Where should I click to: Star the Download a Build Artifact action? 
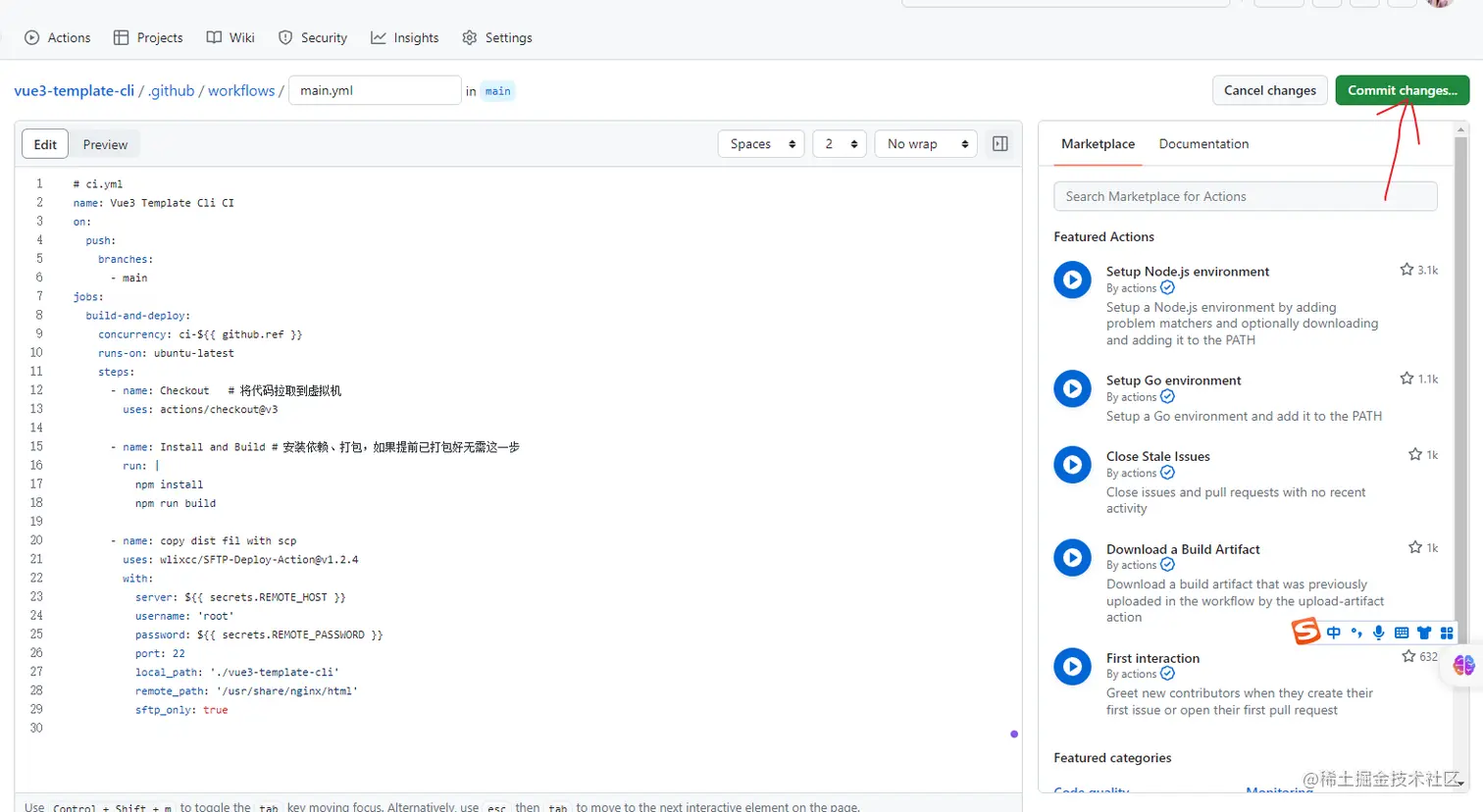coord(1415,547)
